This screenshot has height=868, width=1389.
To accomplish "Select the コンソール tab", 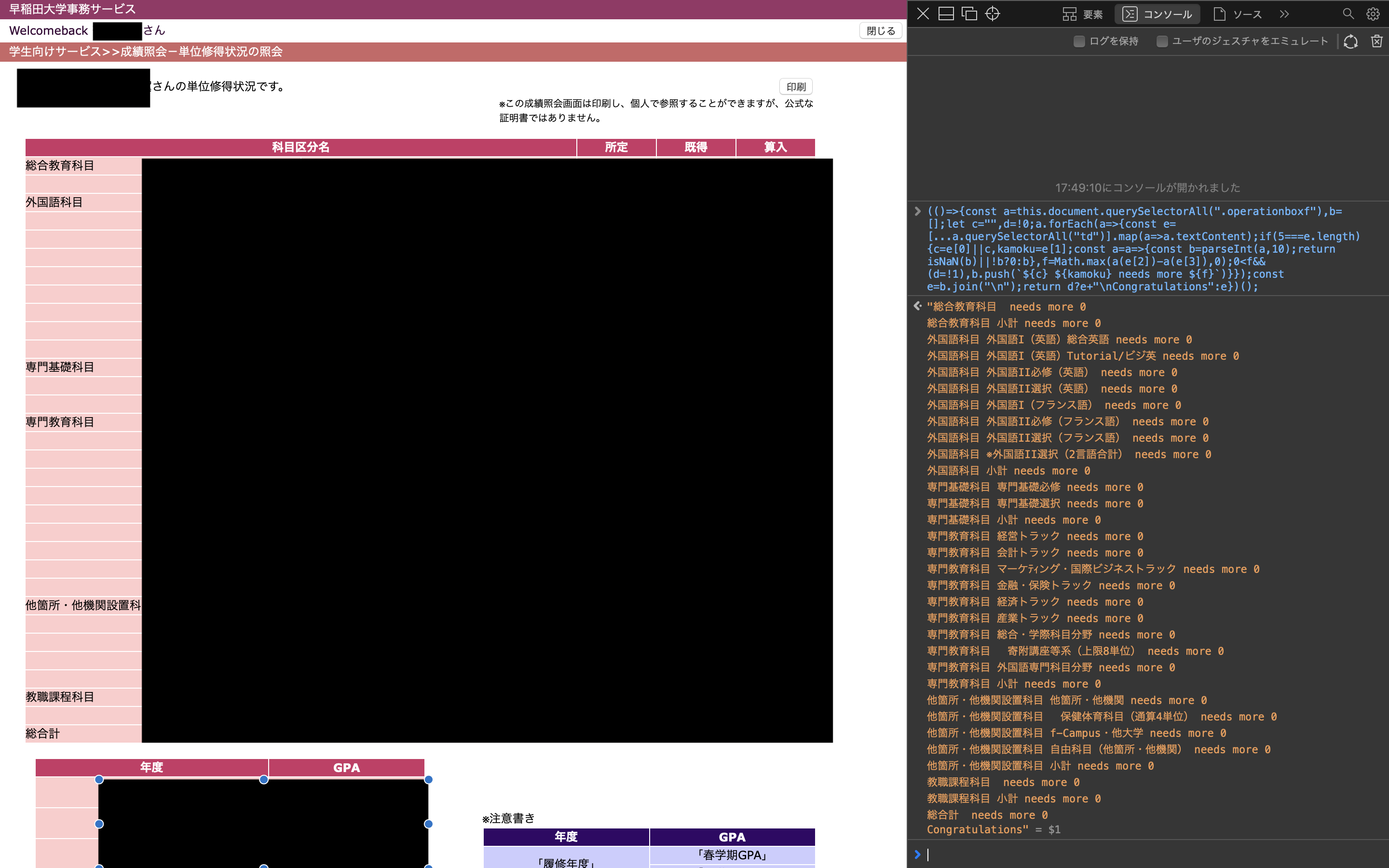I will 1157,14.
